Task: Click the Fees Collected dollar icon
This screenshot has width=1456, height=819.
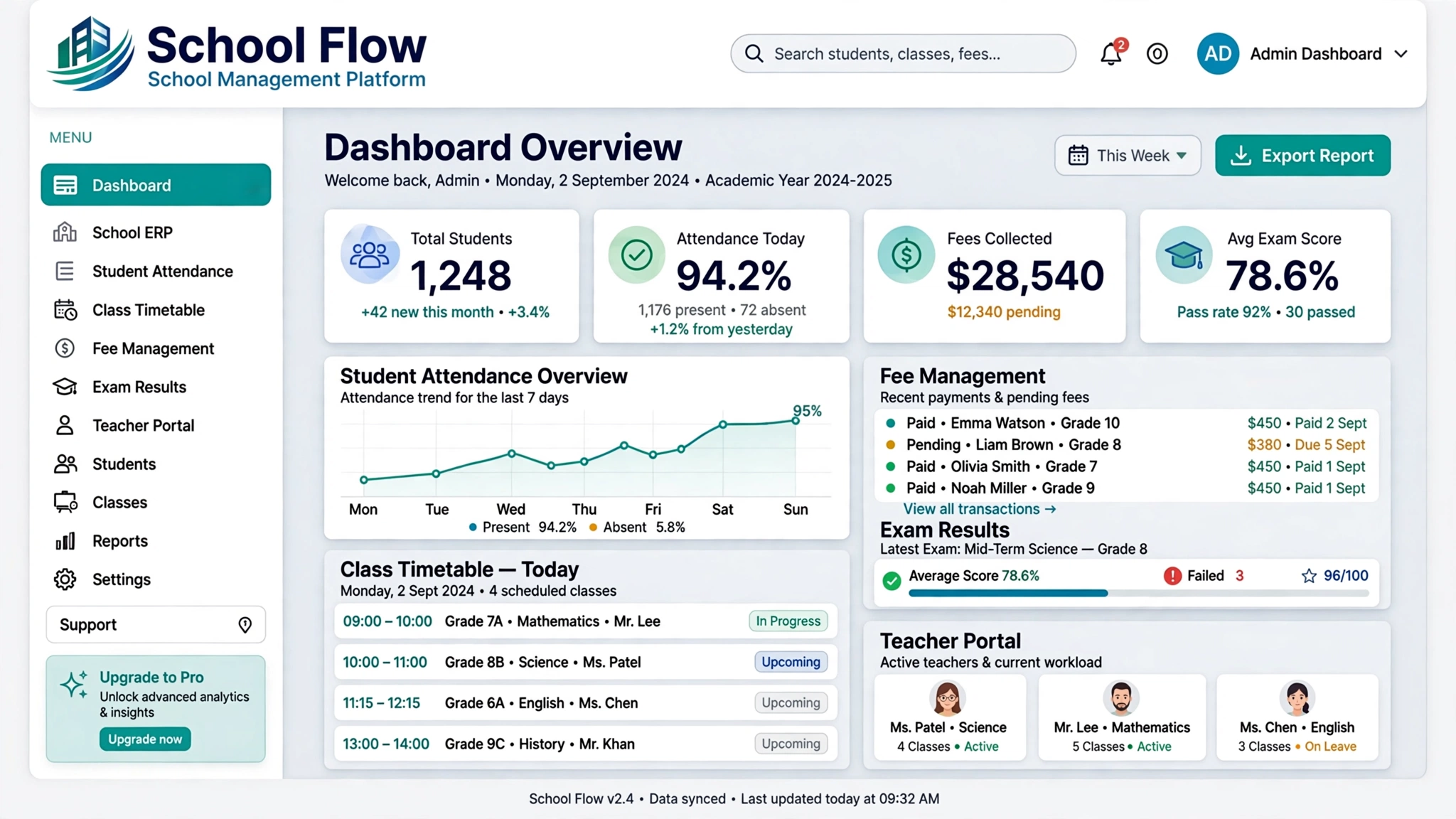Action: [x=906, y=255]
